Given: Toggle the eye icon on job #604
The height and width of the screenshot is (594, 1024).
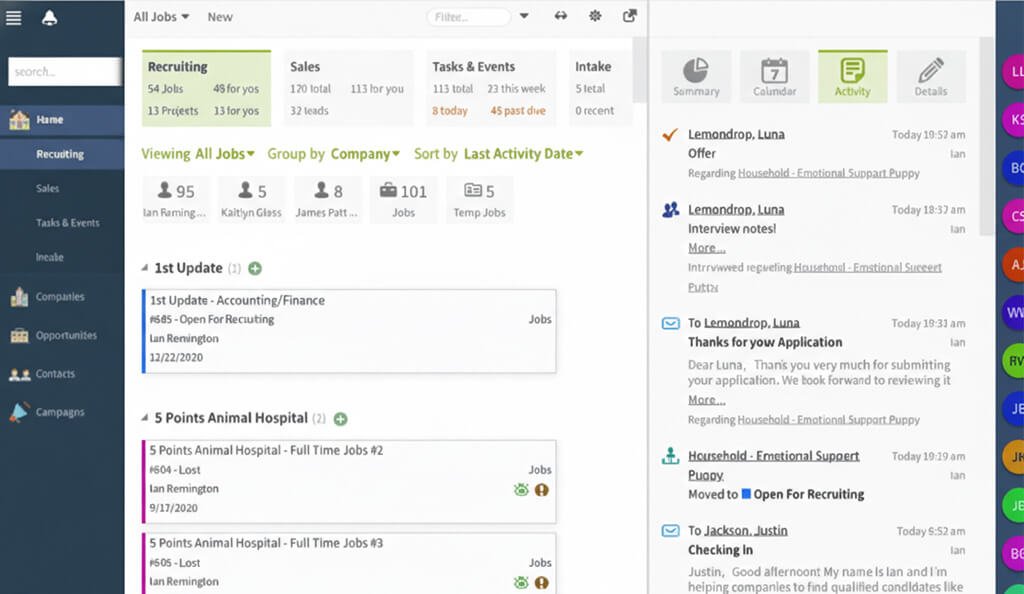Looking at the screenshot, I should (x=521, y=489).
